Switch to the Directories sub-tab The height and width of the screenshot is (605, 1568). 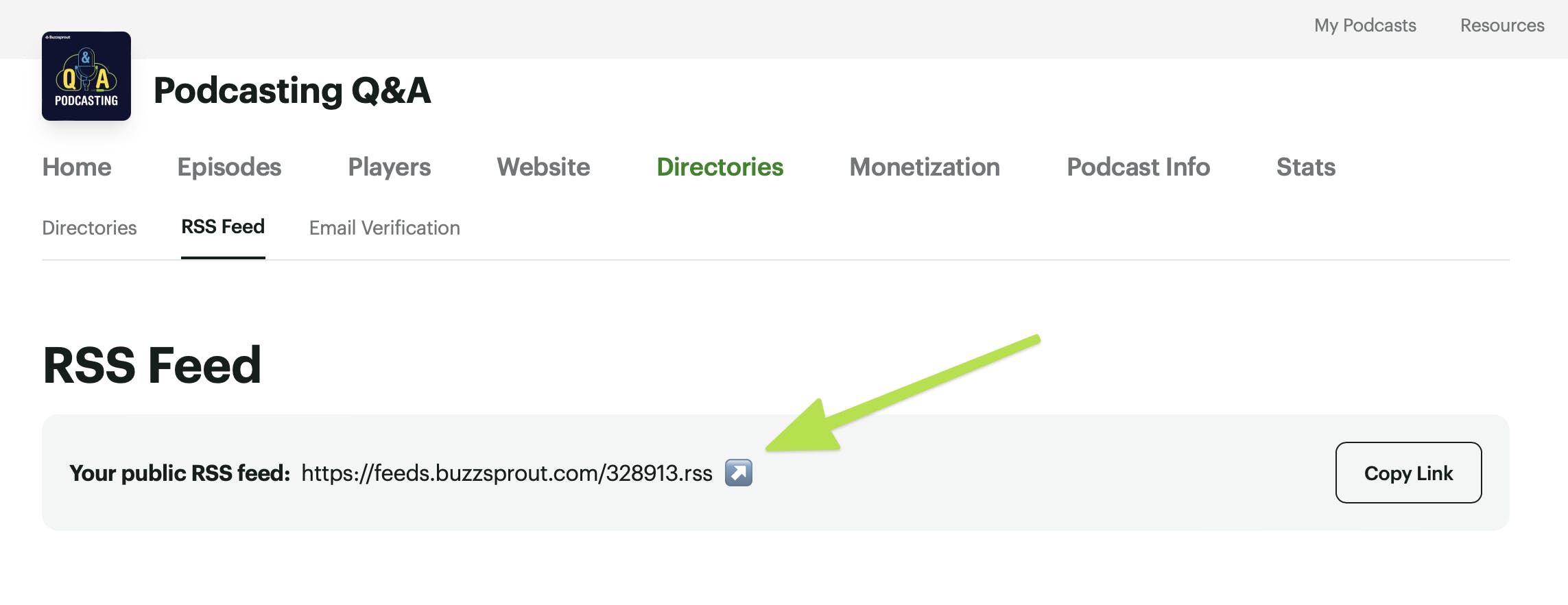tap(90, 227)
